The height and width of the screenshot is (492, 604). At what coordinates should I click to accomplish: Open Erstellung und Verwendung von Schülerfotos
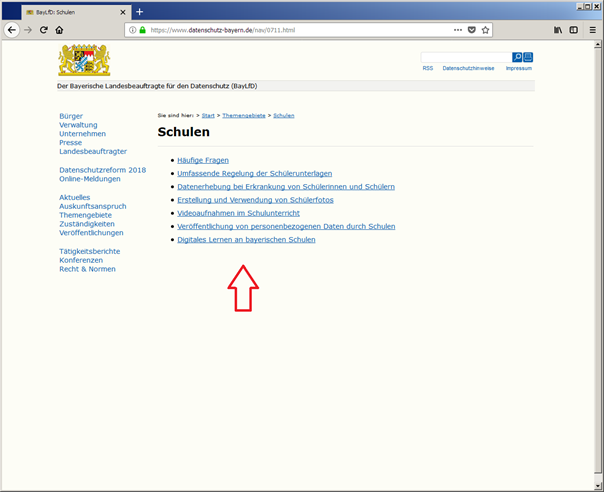tap(255, 200)
